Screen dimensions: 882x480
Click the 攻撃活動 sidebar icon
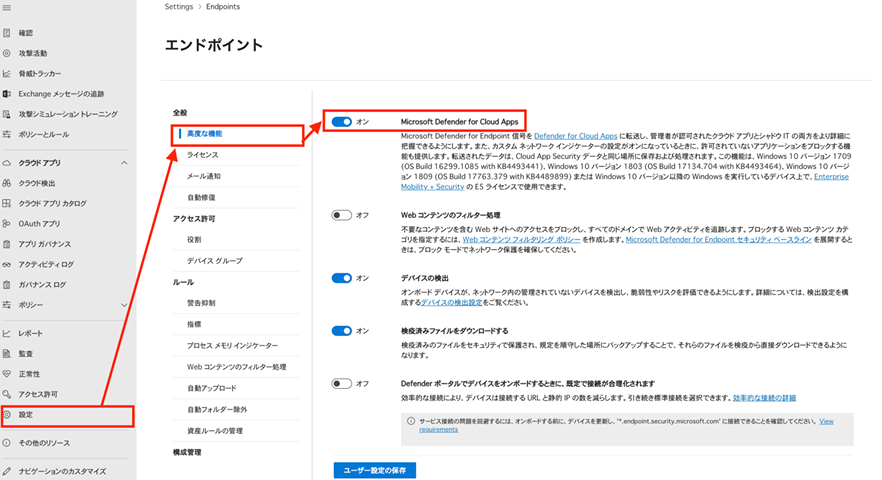[x=7, y=53]
